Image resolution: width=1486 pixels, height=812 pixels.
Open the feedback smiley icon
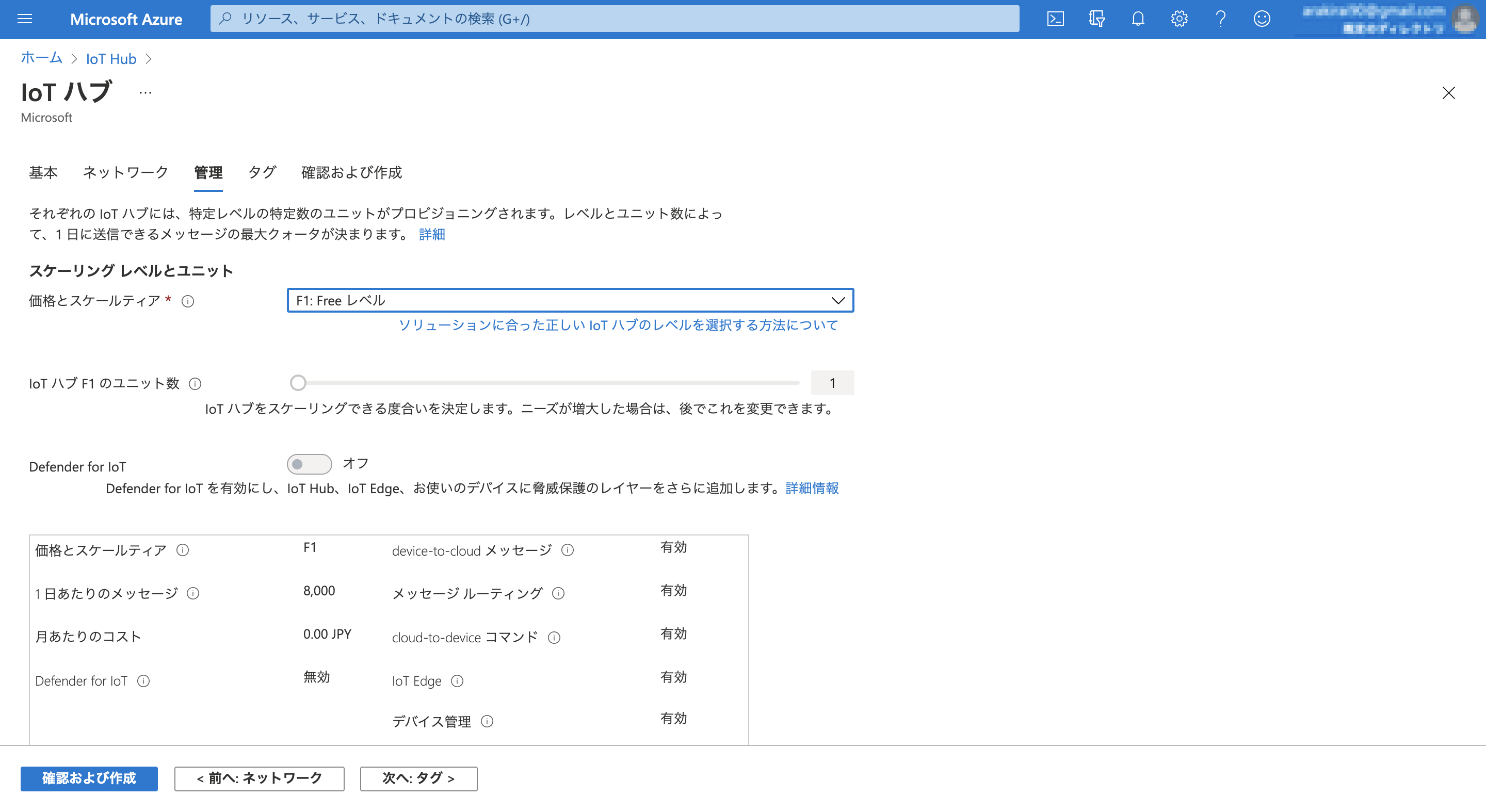(1262, 19)
